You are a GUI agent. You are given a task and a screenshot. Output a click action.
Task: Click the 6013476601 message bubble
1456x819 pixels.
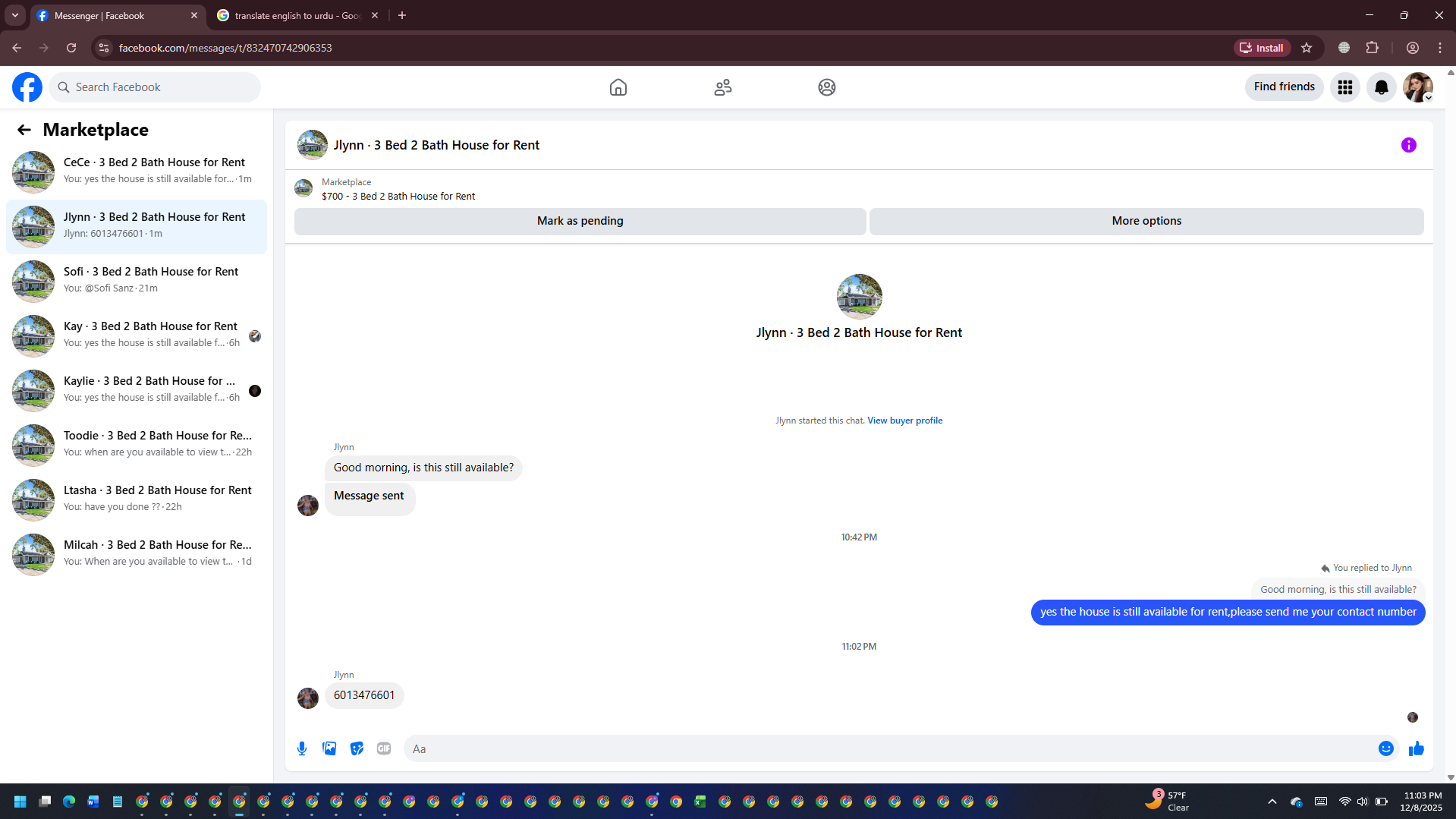coord(364,696)
